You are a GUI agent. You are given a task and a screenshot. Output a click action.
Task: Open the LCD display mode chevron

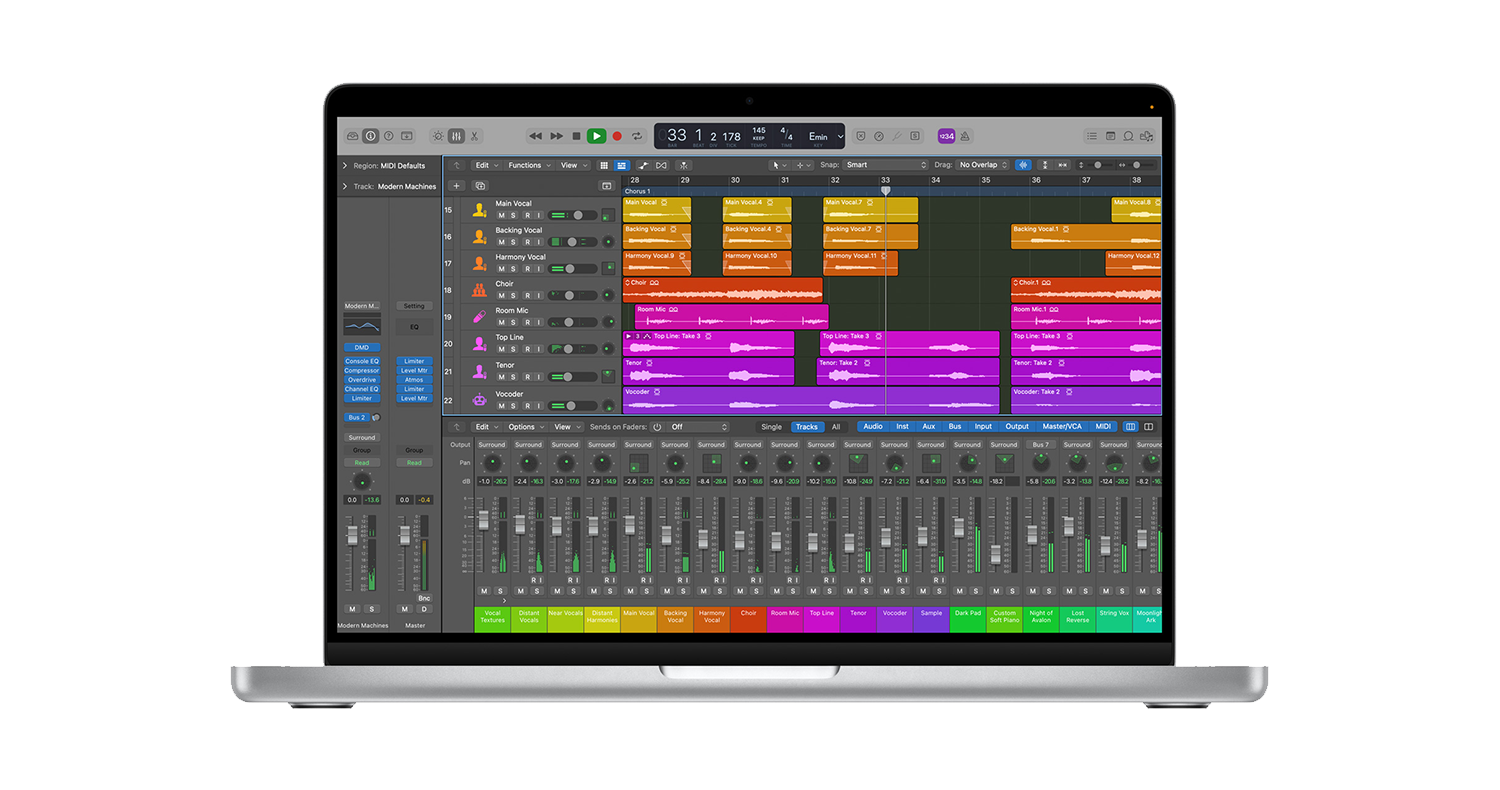tap(840, 136)
